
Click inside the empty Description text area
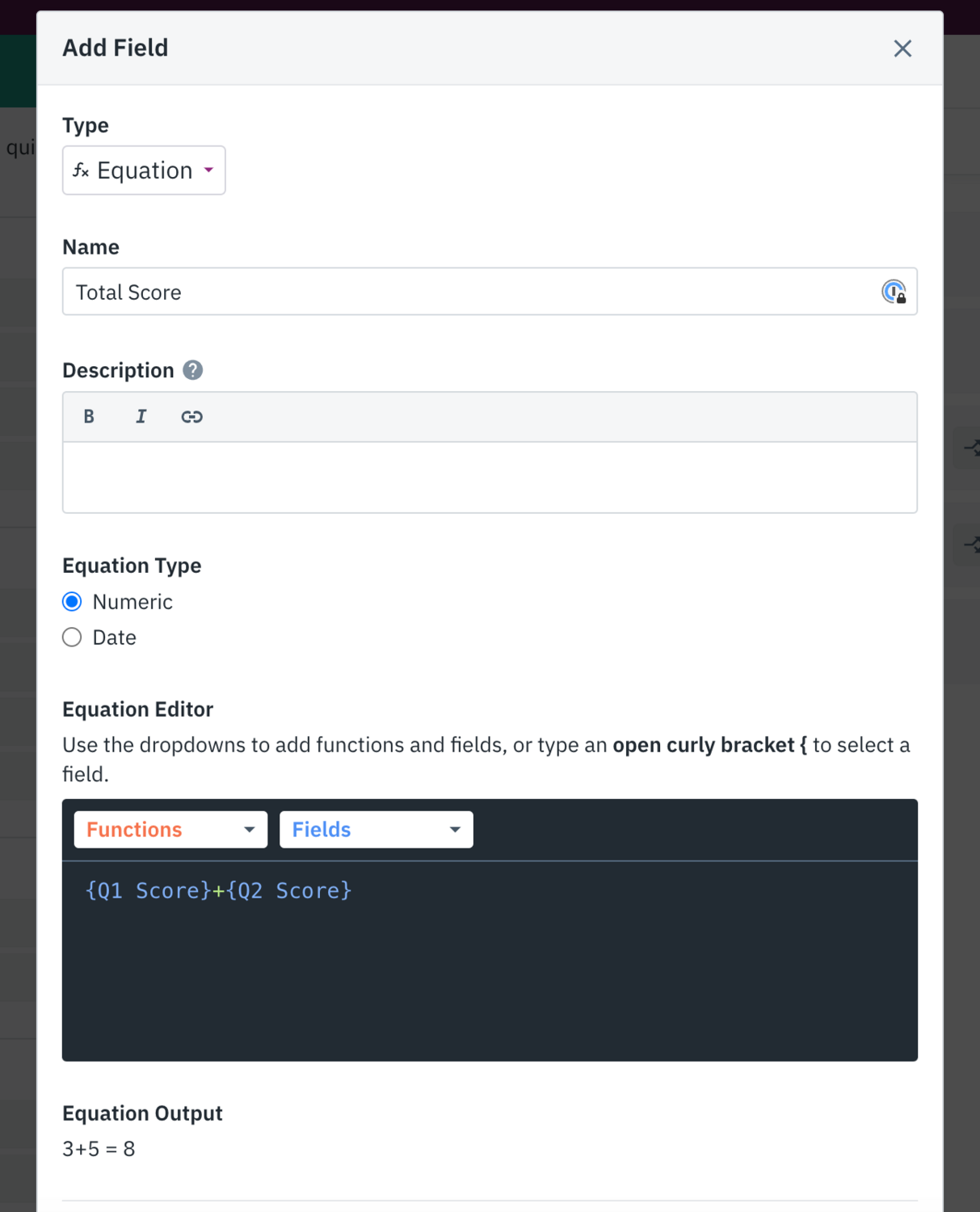point(485,477)
